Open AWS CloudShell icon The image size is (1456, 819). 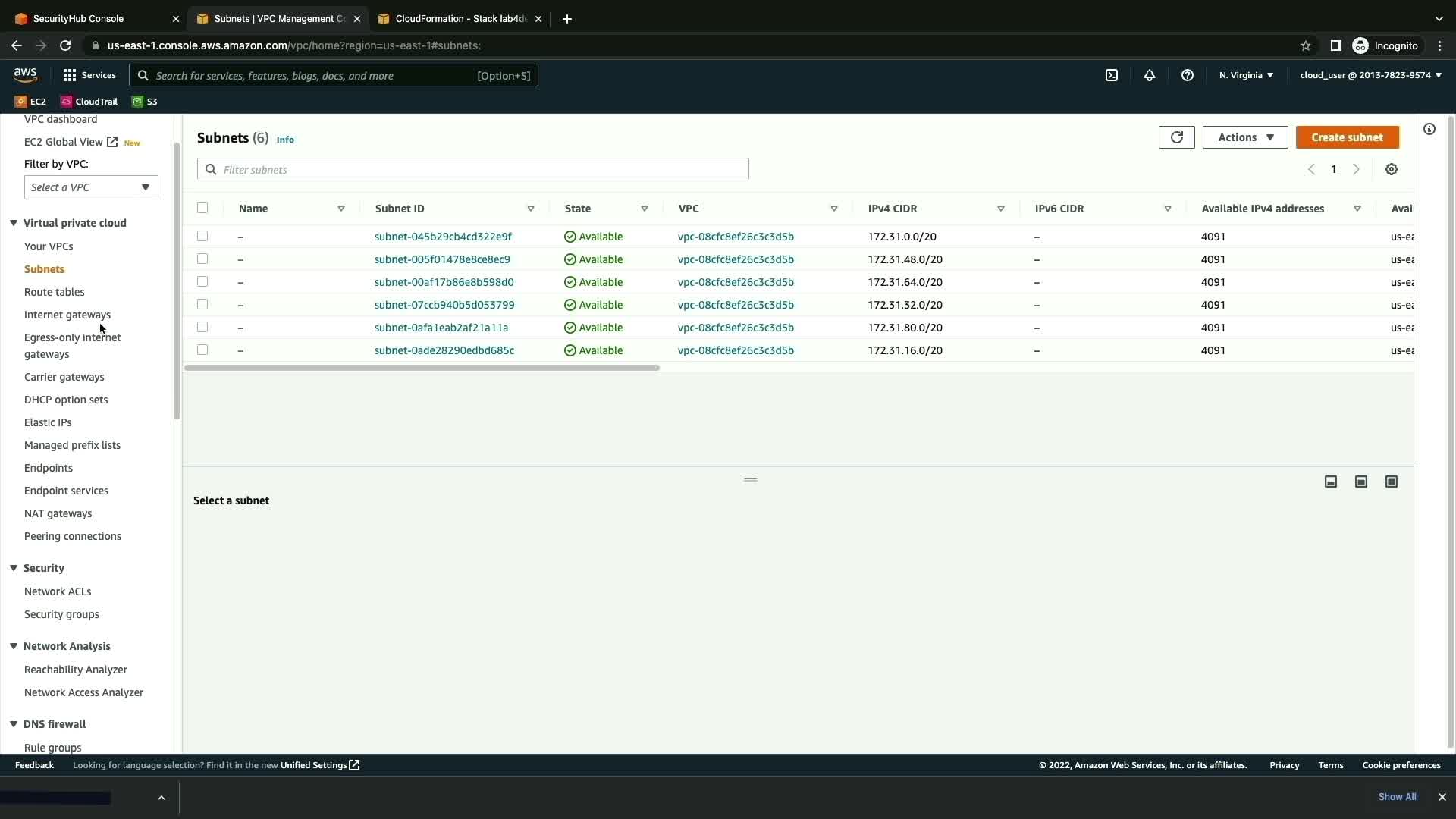point(1111,75)
